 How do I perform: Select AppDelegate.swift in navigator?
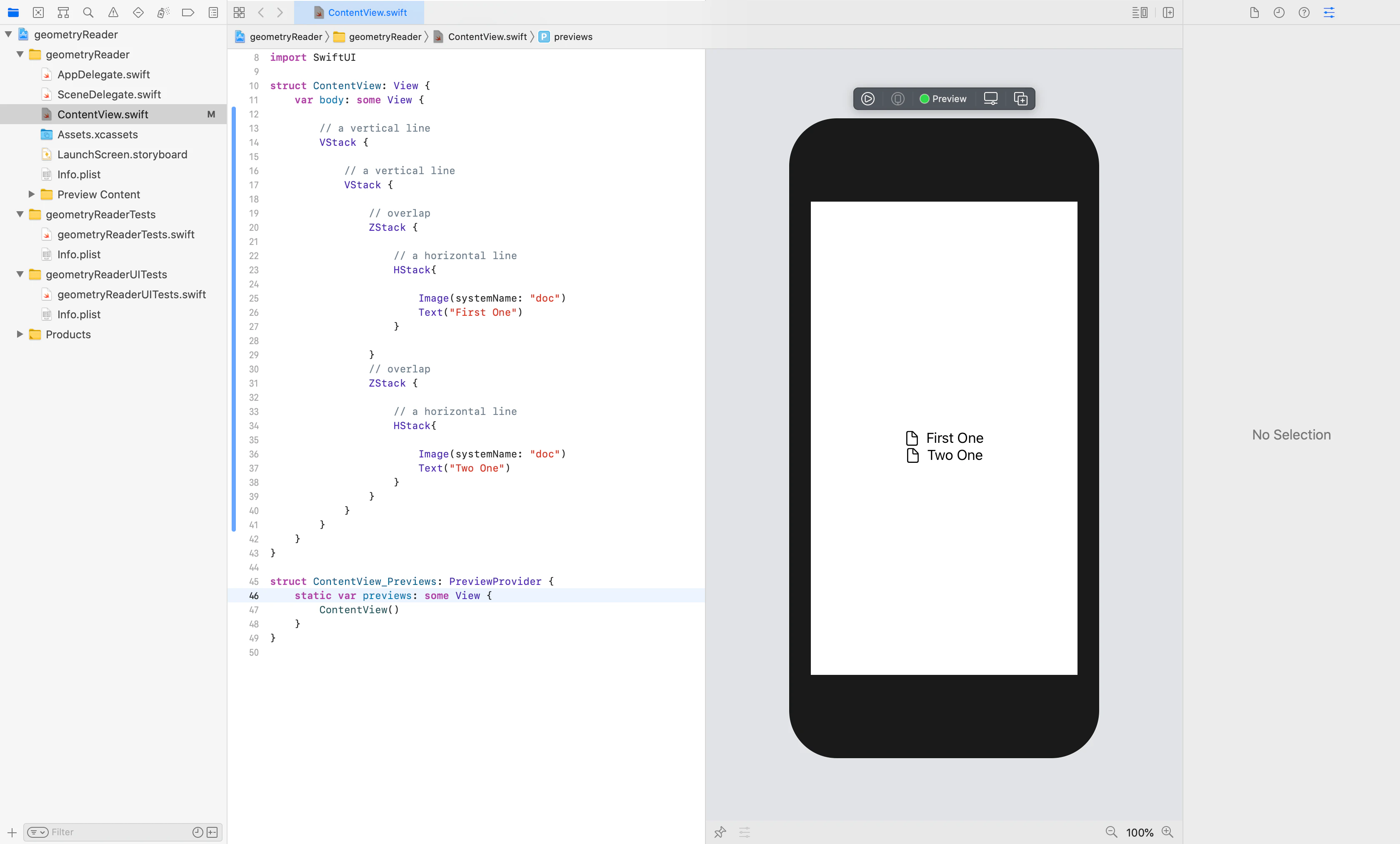point(103,75)
